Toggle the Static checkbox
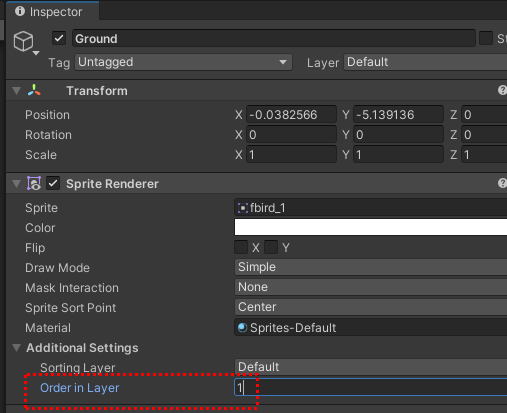507x413 pixels. (x=486, y=38)
